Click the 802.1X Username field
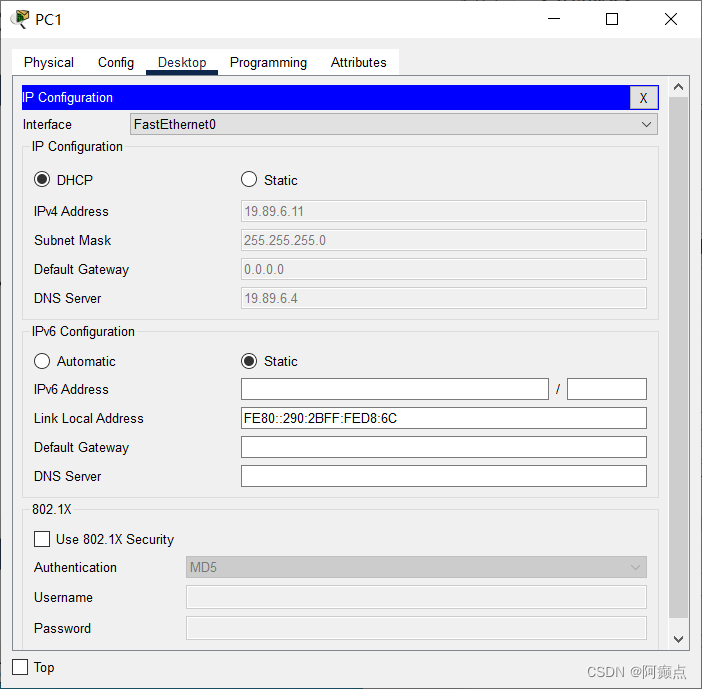This screenshot has height=689, width=702. 416,597
